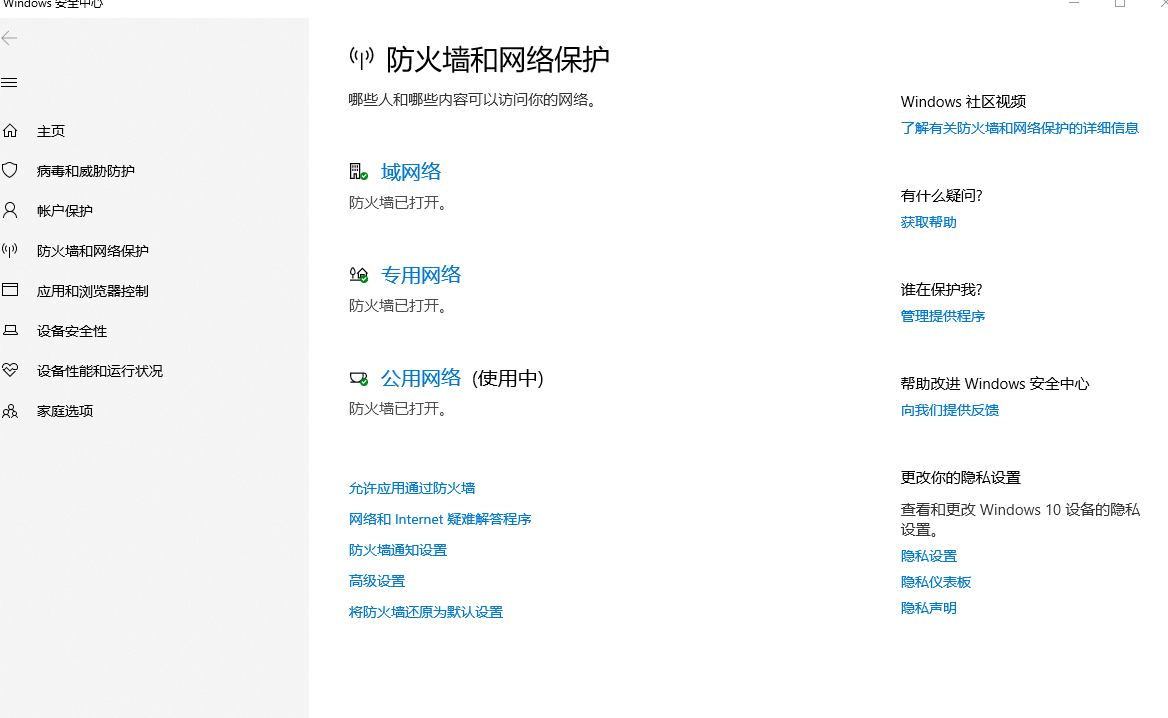The height and width of the screenshot is (718, 1168).
Task: Click the house icon next to 专用网络
Action: click(x=358, y=275)
